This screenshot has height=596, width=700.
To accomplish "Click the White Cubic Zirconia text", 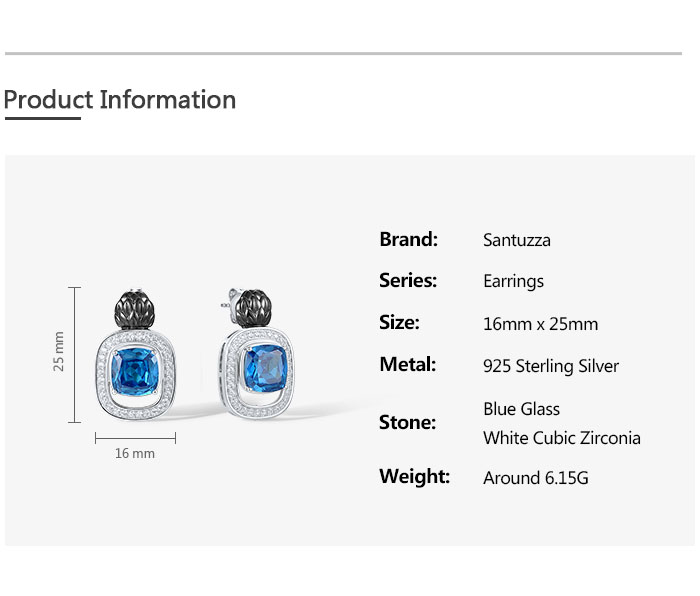I will (561, 438).
